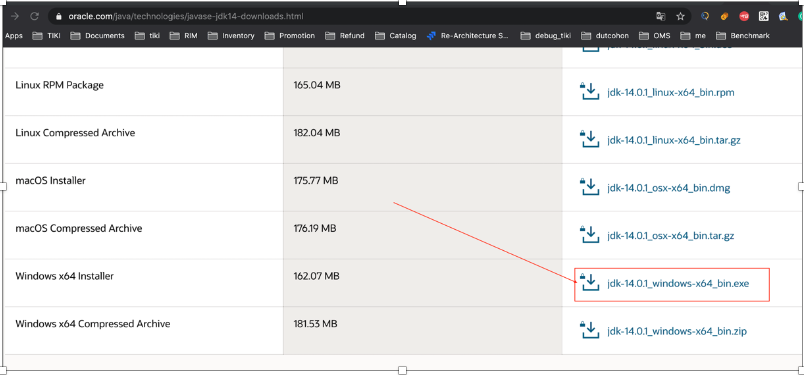
Task: Open the Catalog bookmarks folder
Action: tap(396, 36)
